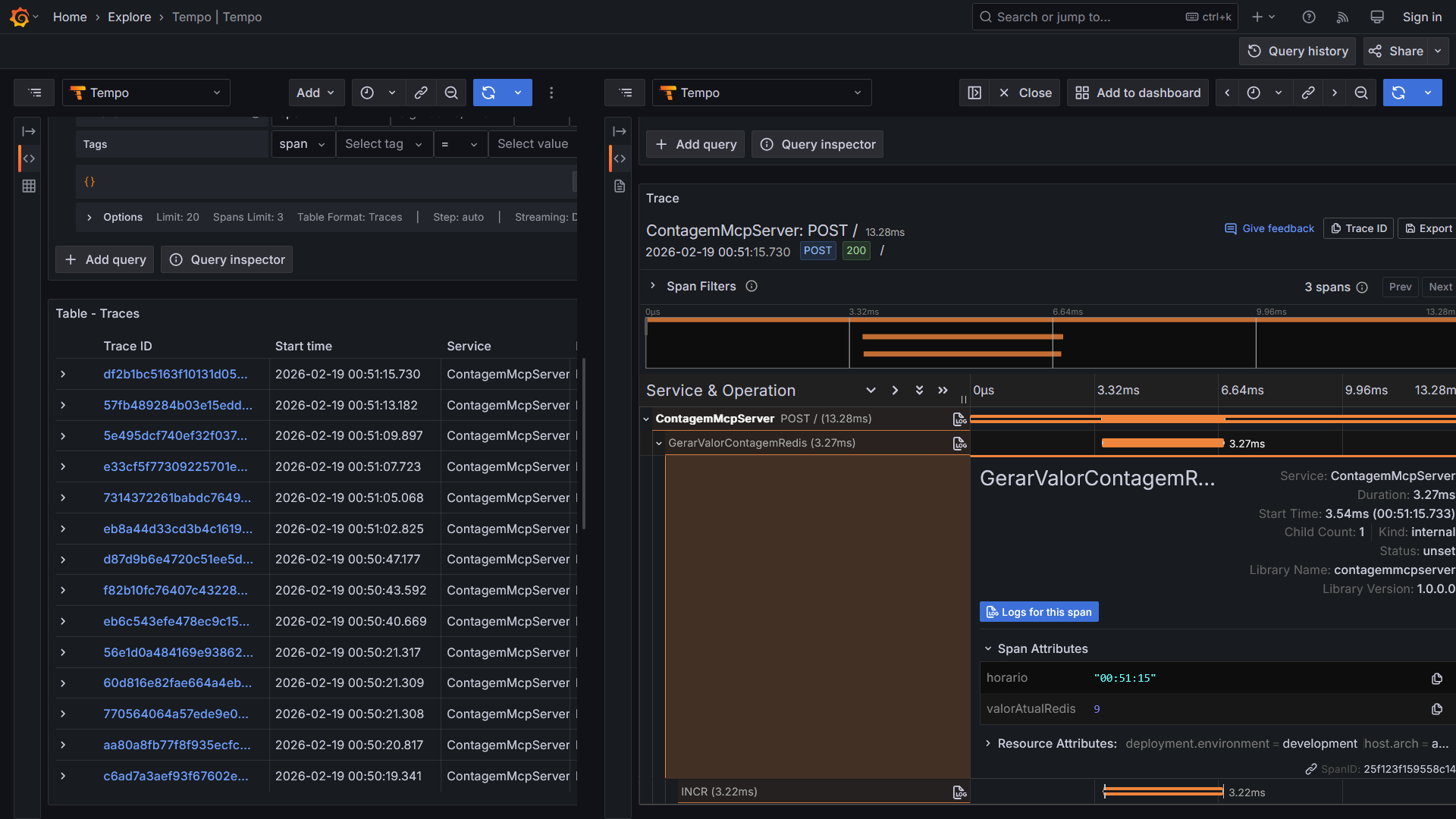Copy shortened link in right pane

point(1308,93)
